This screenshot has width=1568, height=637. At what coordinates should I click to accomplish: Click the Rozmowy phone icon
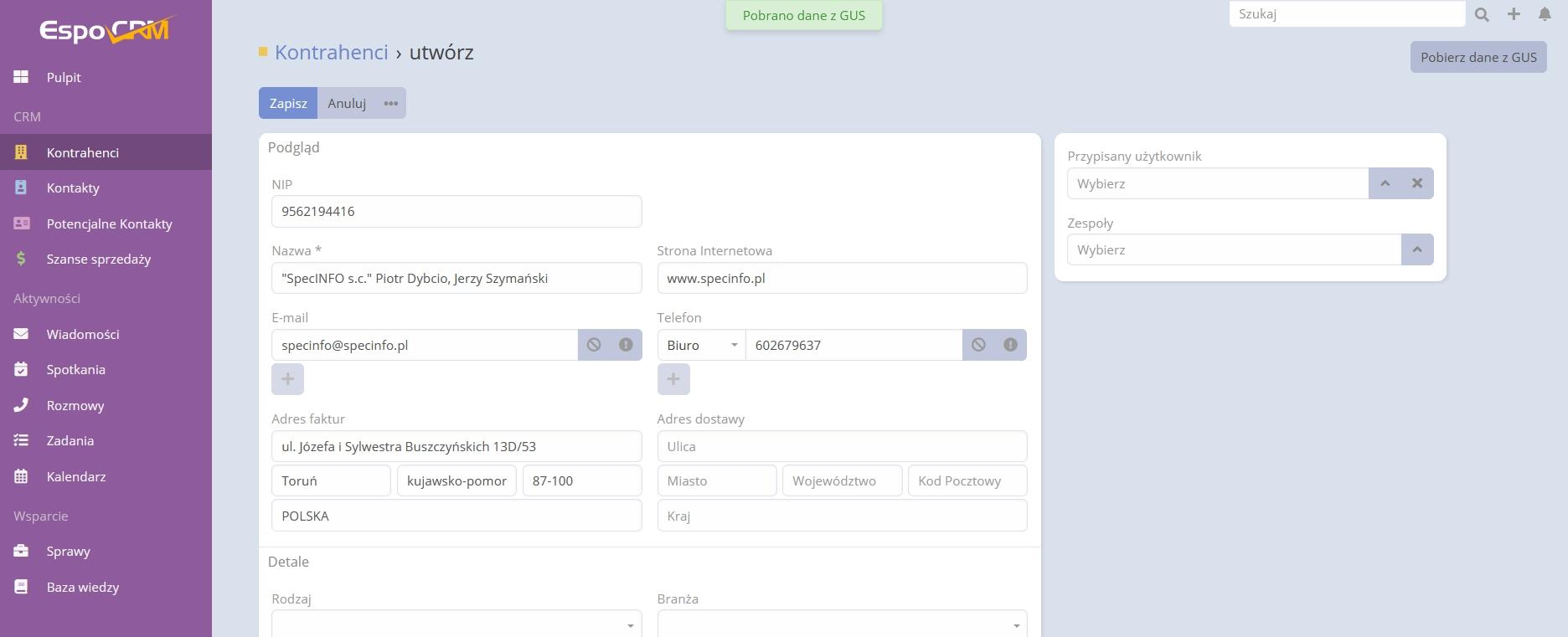tap(21, 405)
